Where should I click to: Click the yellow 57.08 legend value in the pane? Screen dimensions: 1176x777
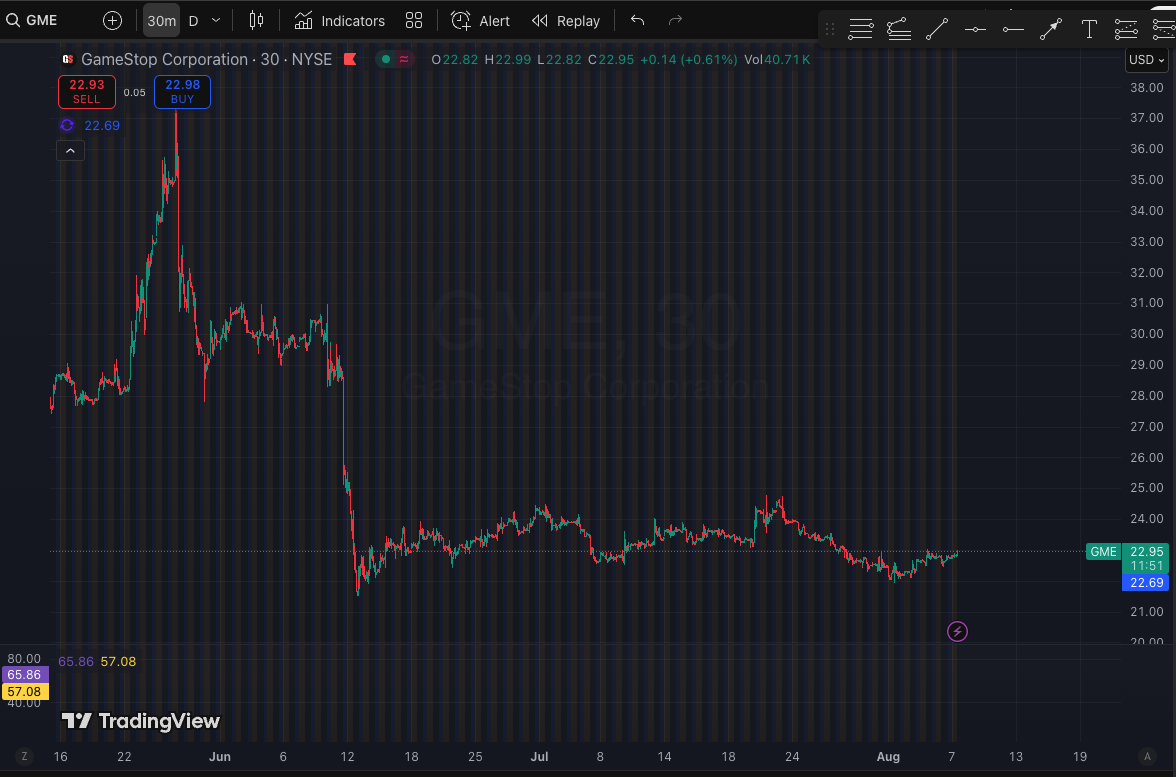tap(118, 662)
